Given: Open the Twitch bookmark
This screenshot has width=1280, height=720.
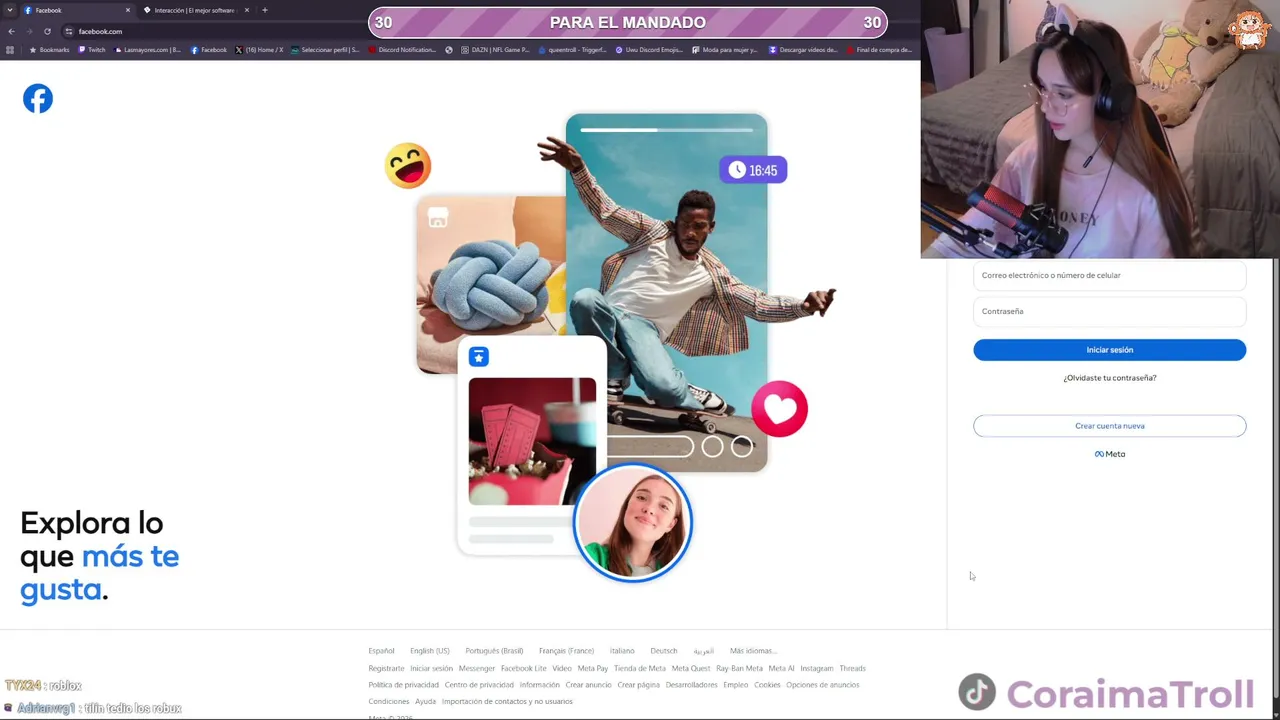Looking at the screenshot, I should tap(92, 50).
